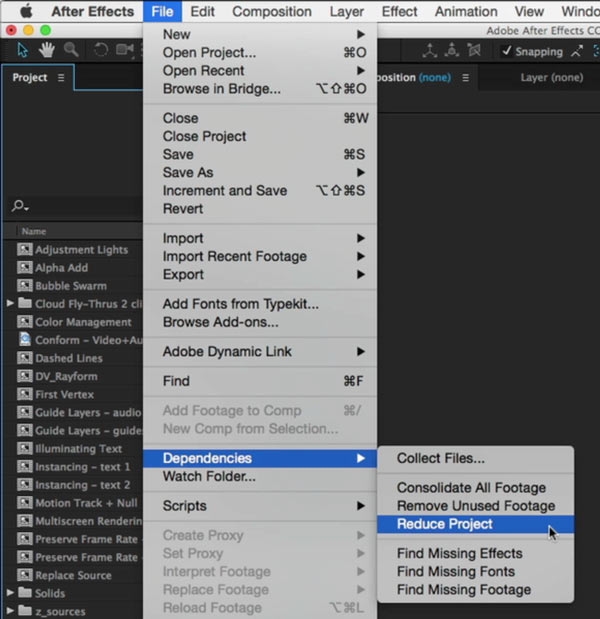The height and width of the screenshot is (619, 600).
Task: Select Increment and Save
Action: 260,191
